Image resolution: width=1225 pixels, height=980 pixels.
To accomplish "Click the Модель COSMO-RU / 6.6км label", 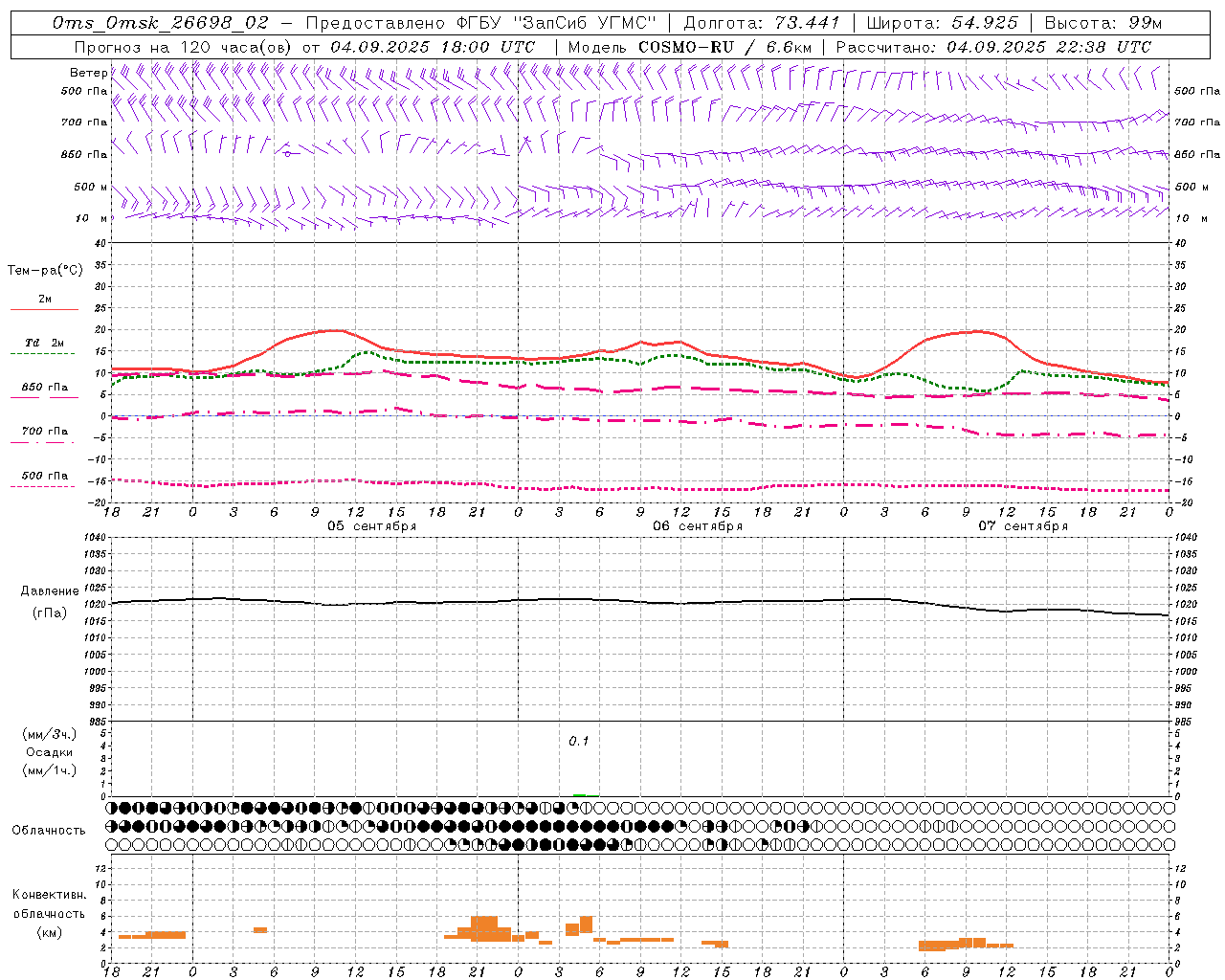I will [690, 47].
